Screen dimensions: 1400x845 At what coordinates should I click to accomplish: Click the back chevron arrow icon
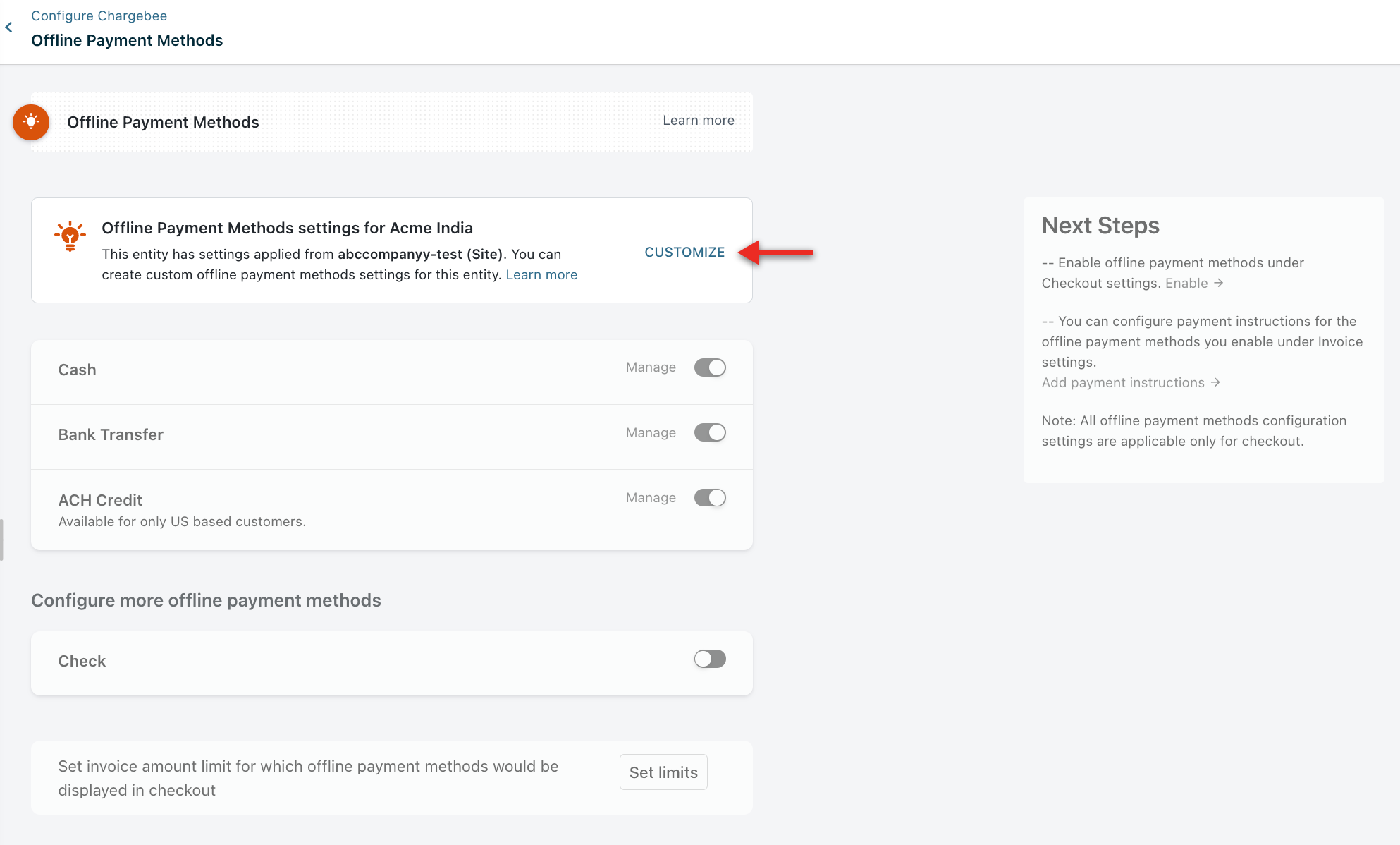tap(9, 28)
